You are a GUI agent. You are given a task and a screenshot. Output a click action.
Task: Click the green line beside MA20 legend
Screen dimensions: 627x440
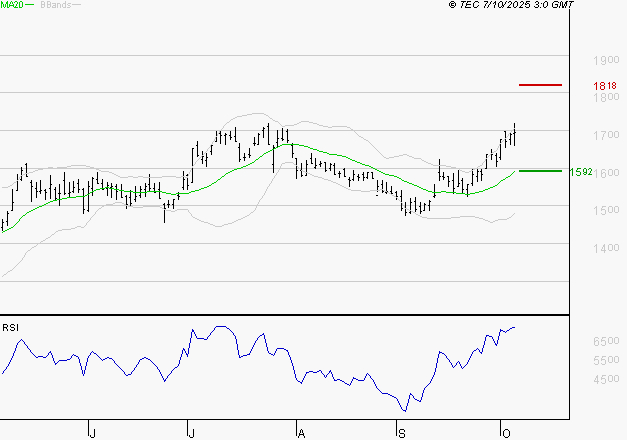(x=29, y=5)
